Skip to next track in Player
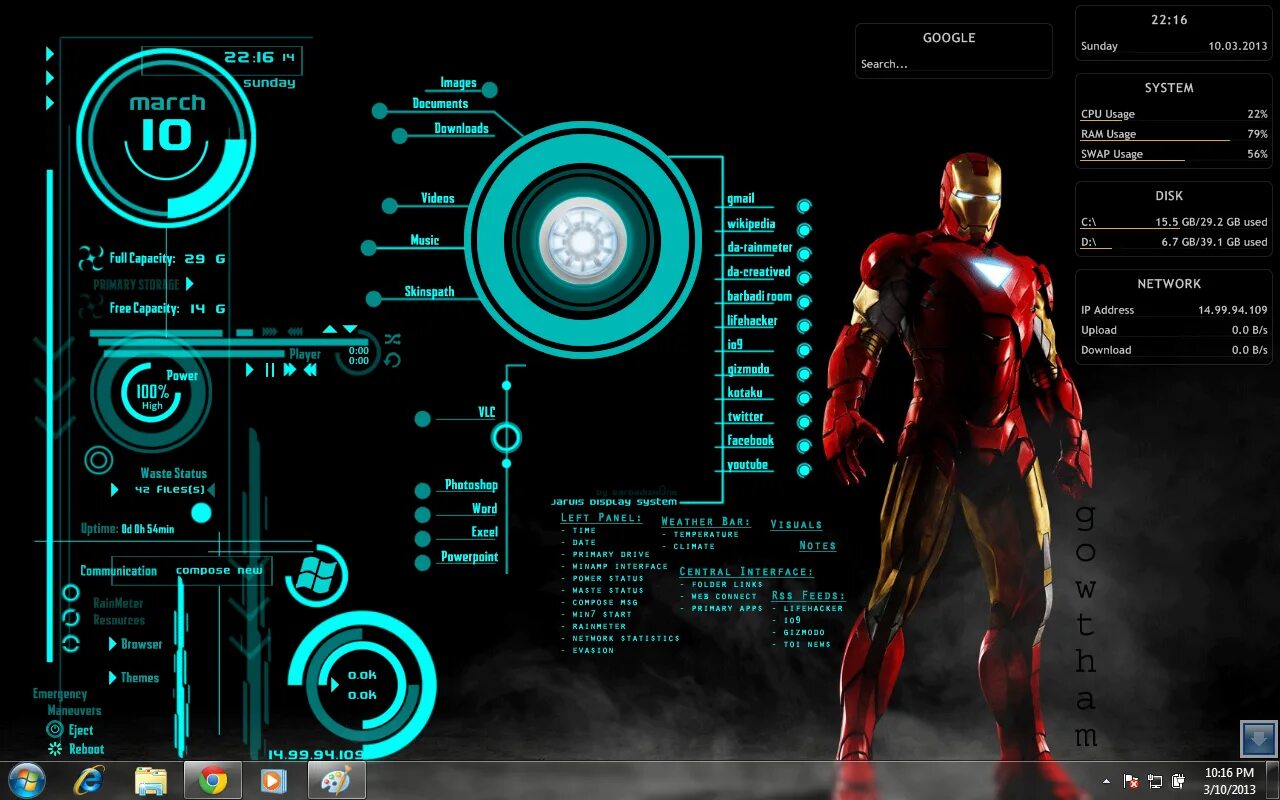The height and width of the screenshot is (800, 1280). pyautogui.click(x=290, y=370)
